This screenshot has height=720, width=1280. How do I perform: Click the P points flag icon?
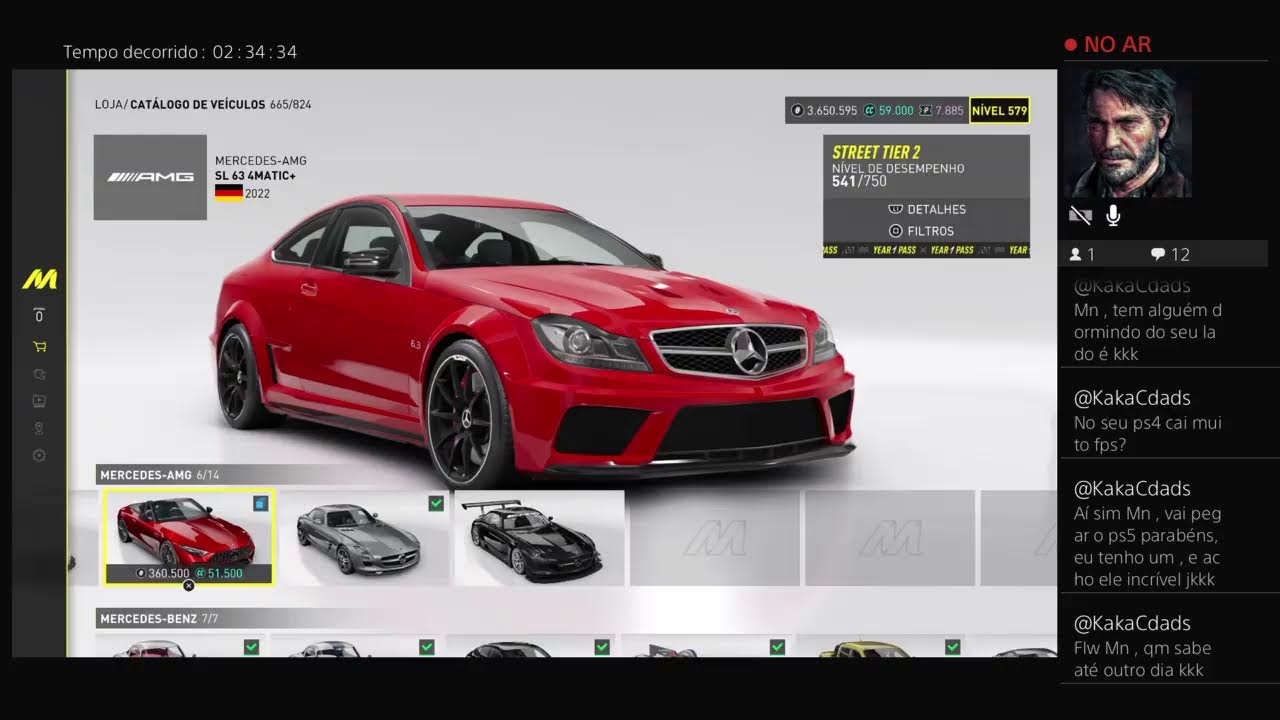[926, 110]
